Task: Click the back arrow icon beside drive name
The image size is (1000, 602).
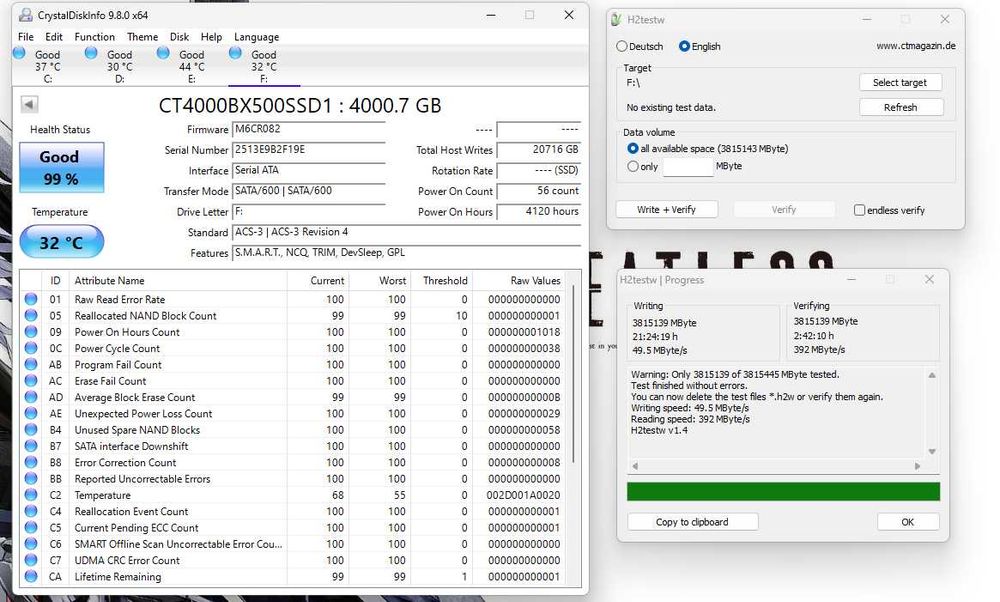Action: tap(29, 104)
